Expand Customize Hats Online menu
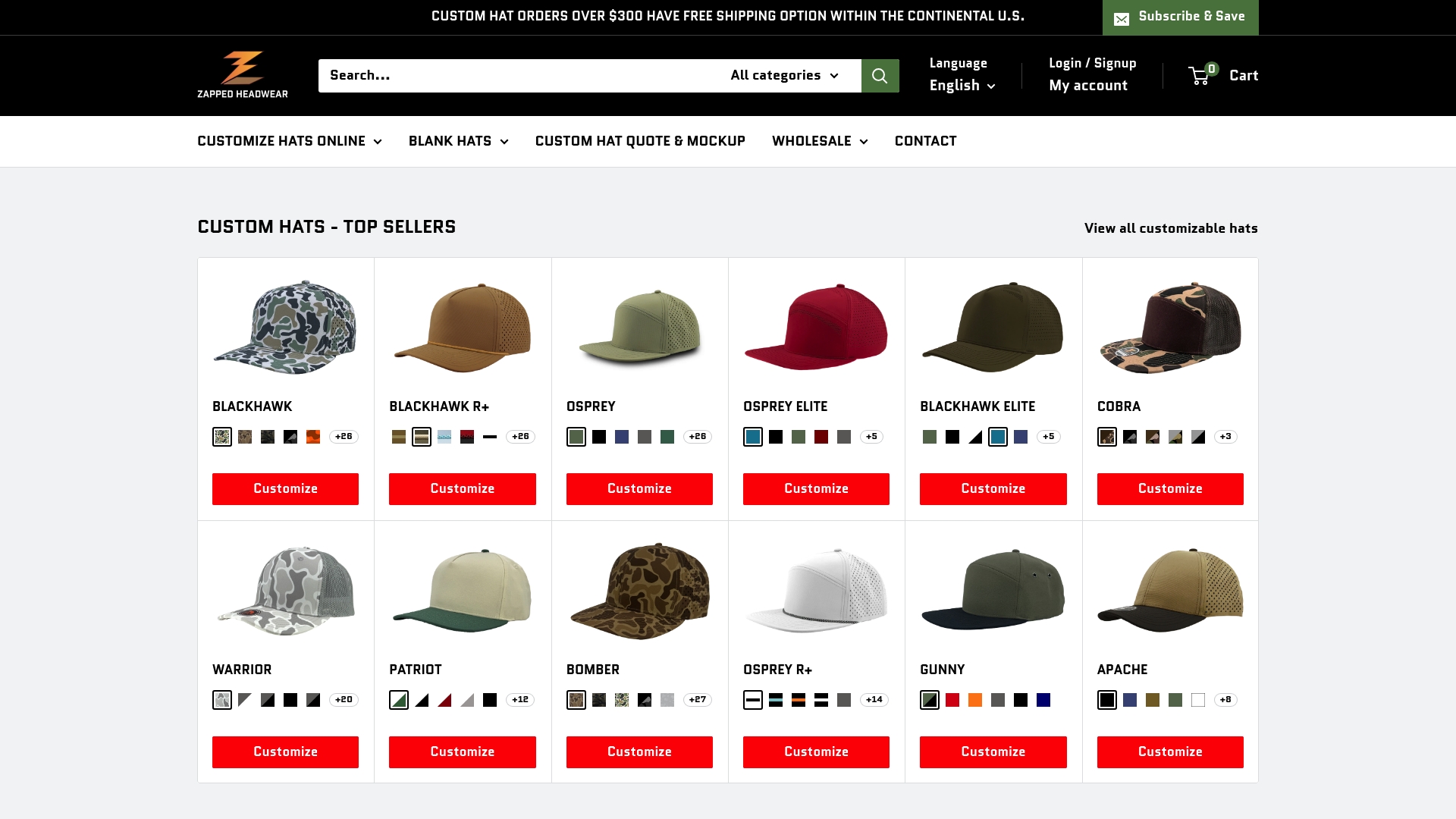The width and height of the screenshot is (1456, 819). [x=290, y=141]
